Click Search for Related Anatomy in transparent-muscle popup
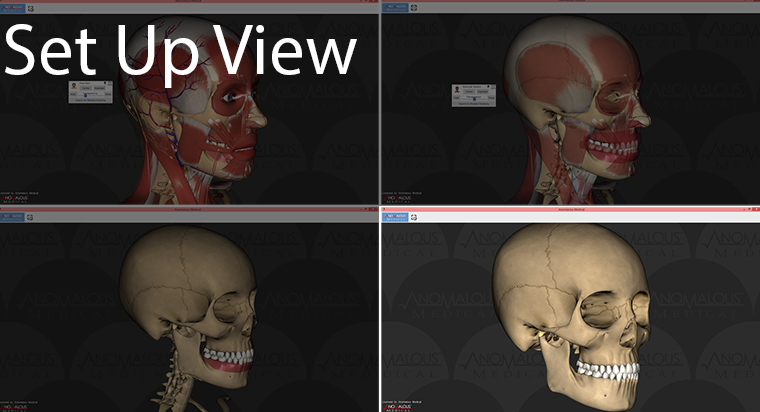 [474, 103]
